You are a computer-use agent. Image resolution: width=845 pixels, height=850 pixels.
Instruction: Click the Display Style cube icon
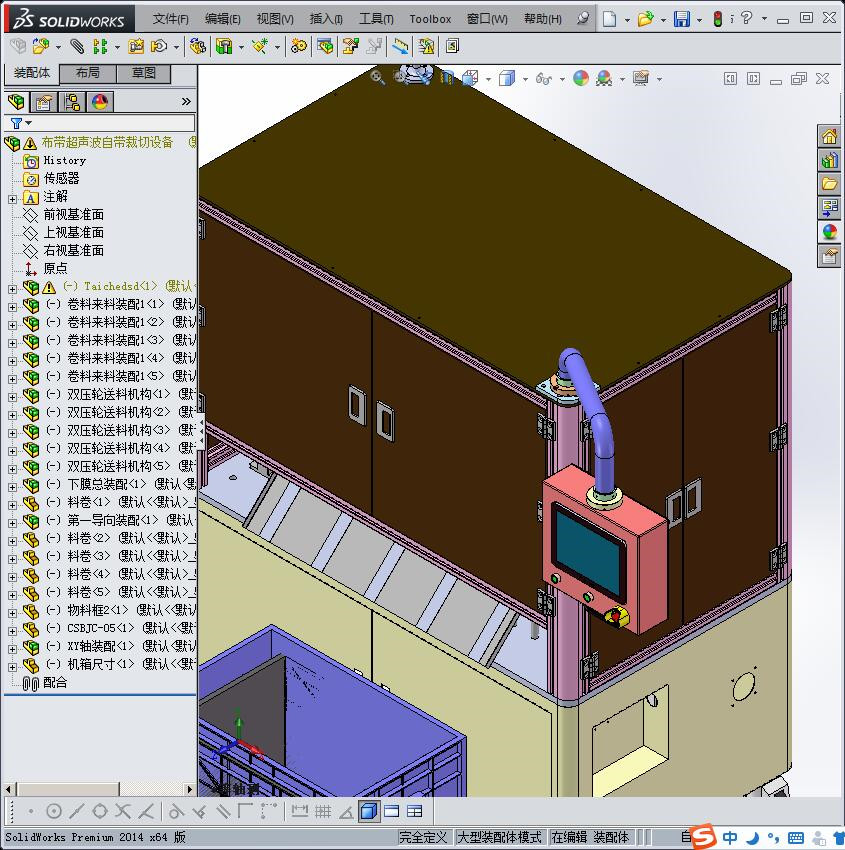(x=507, y=79)
